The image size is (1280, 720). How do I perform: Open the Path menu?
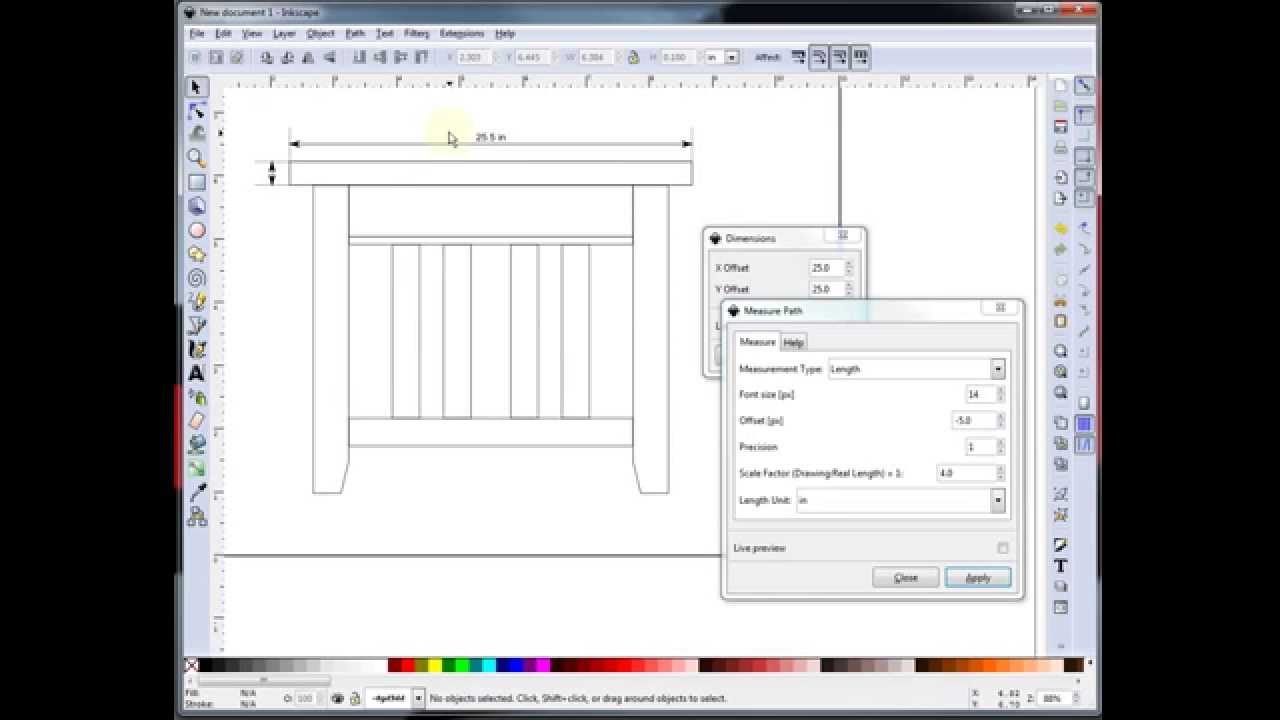[355, 33]
